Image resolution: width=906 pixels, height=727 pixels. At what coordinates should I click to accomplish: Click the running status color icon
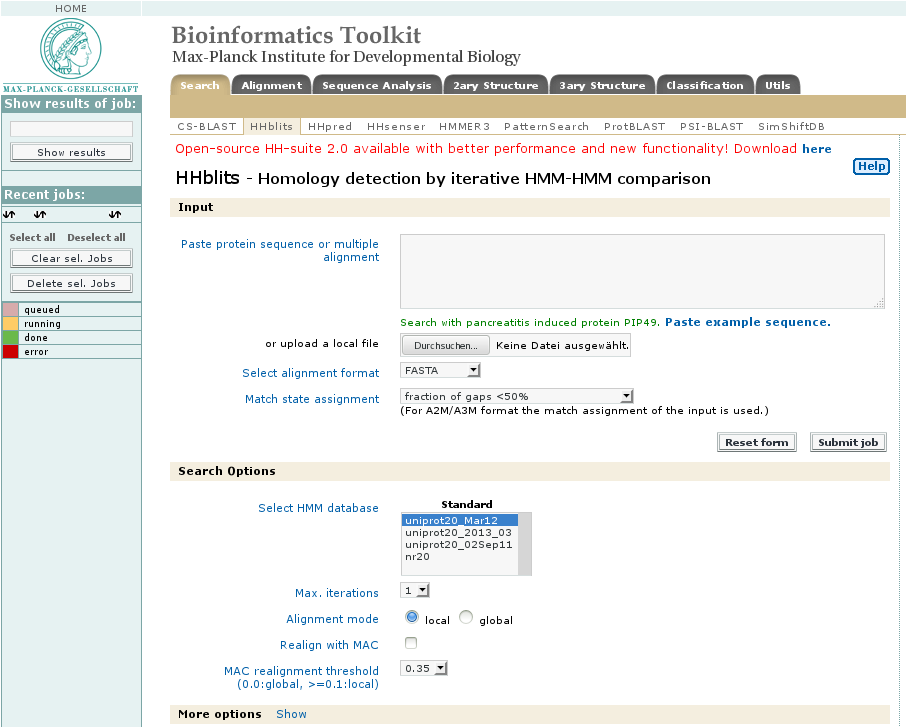tap(10, 324)
